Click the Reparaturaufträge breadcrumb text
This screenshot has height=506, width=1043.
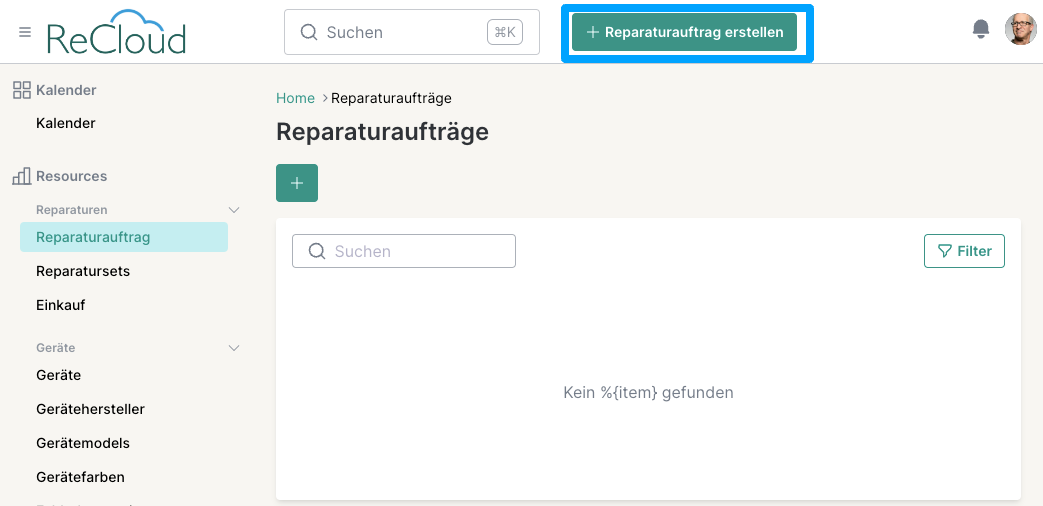tap(391, 98)
